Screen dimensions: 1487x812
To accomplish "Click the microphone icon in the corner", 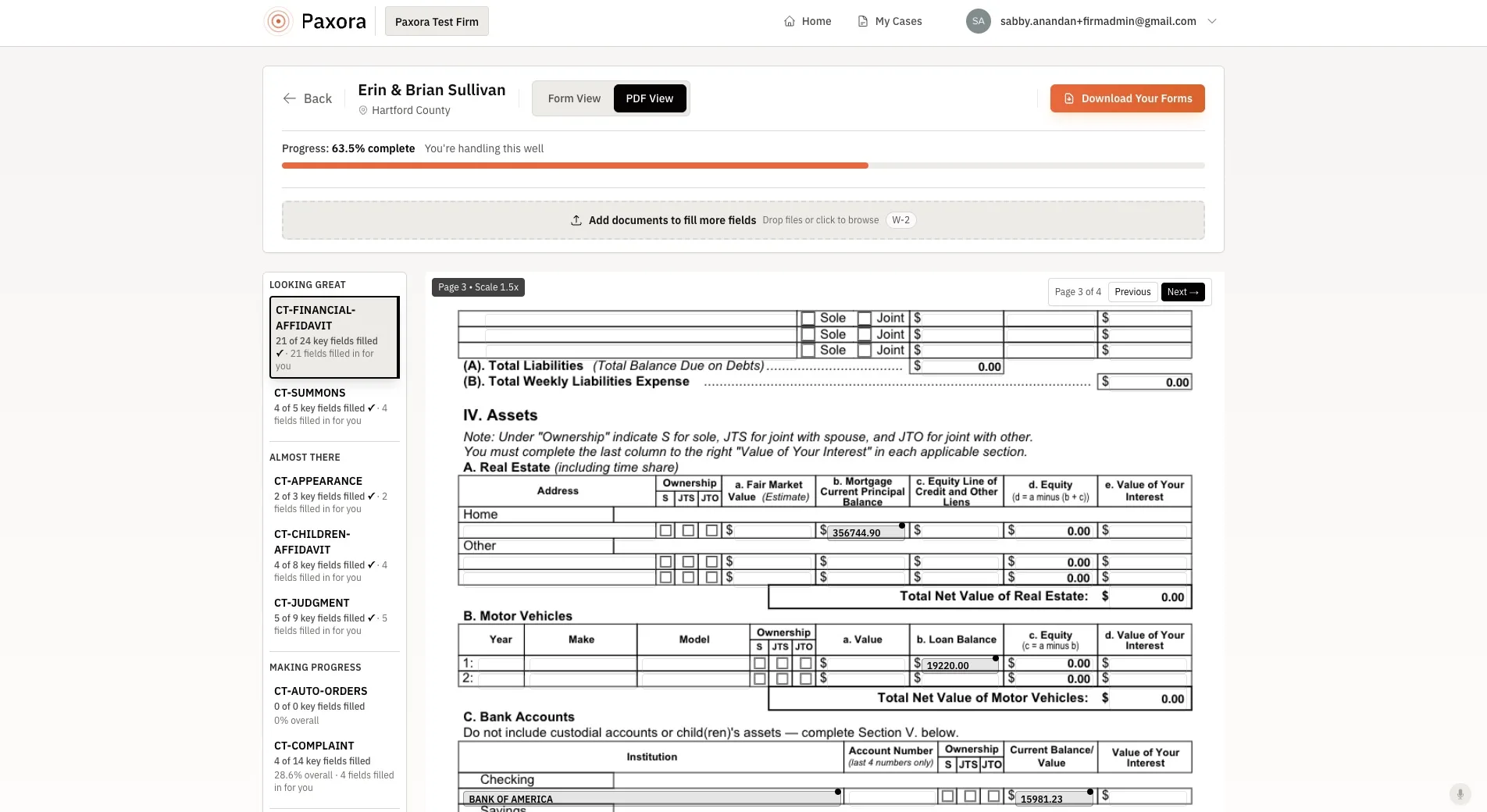I will (x=1460, y=794).
